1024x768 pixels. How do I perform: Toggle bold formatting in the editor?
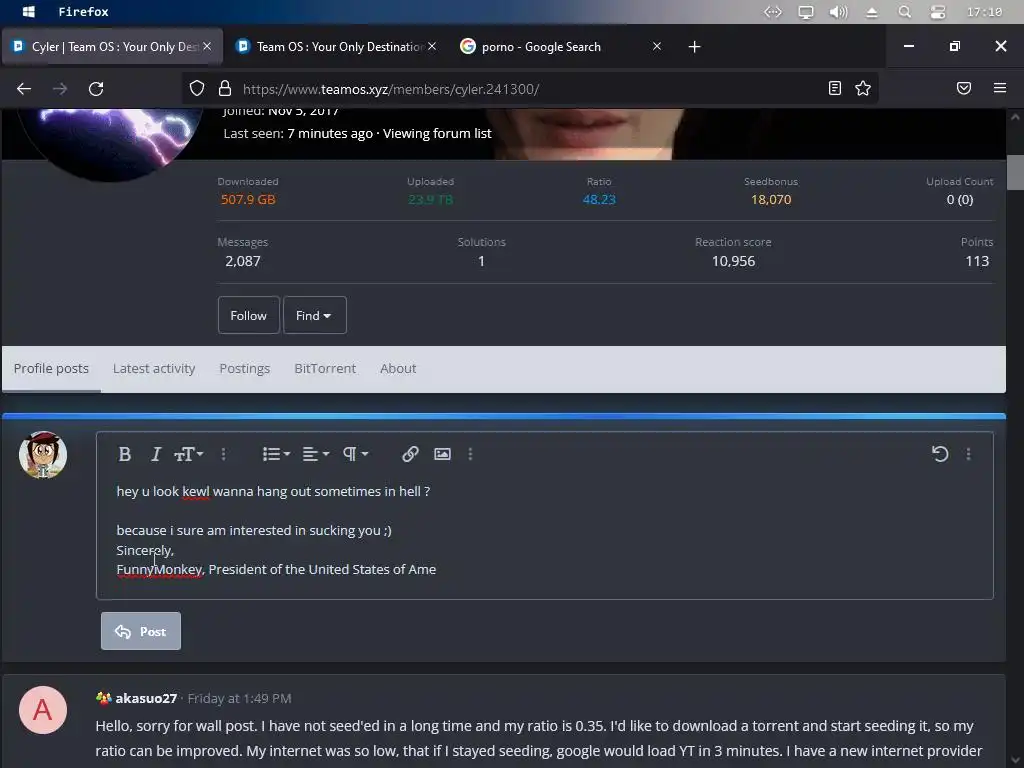(x=125, y=454)
